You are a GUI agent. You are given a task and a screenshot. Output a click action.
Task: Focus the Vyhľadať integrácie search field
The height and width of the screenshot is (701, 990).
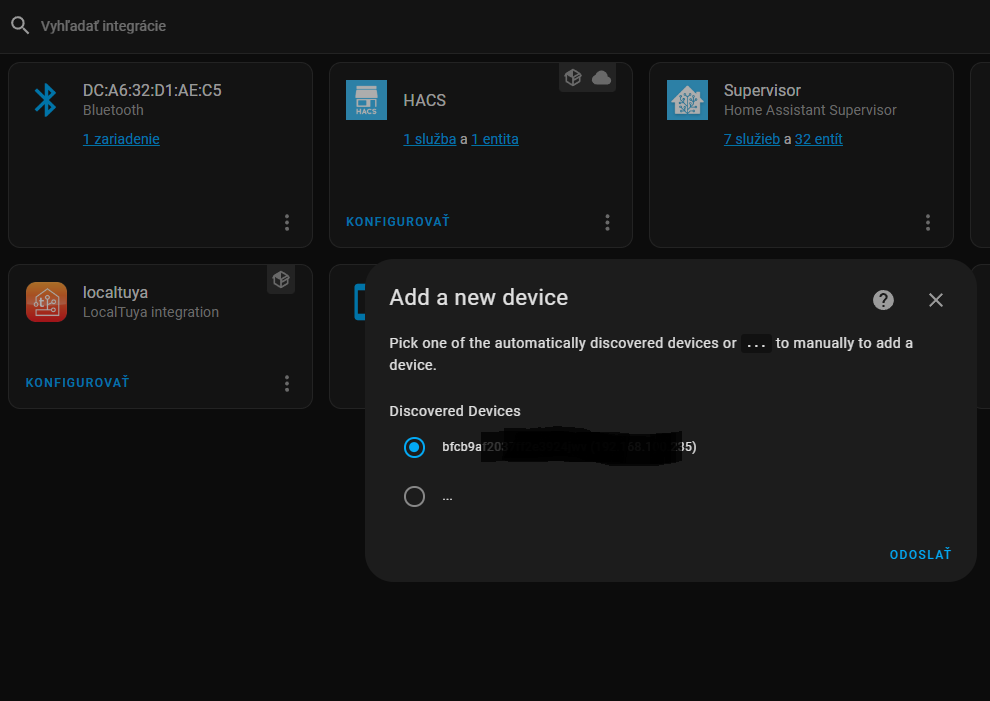[300, 26]
